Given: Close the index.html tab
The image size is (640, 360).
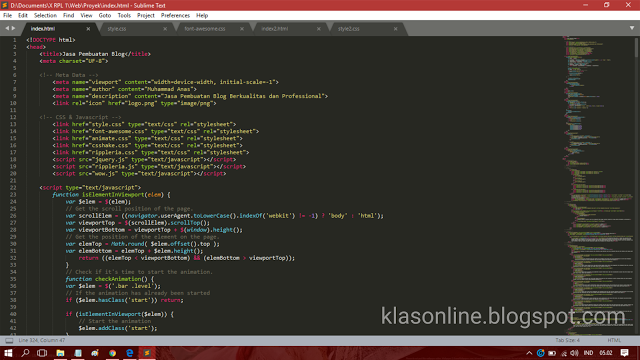Looking at the screenshot, I should pos(88,29).
